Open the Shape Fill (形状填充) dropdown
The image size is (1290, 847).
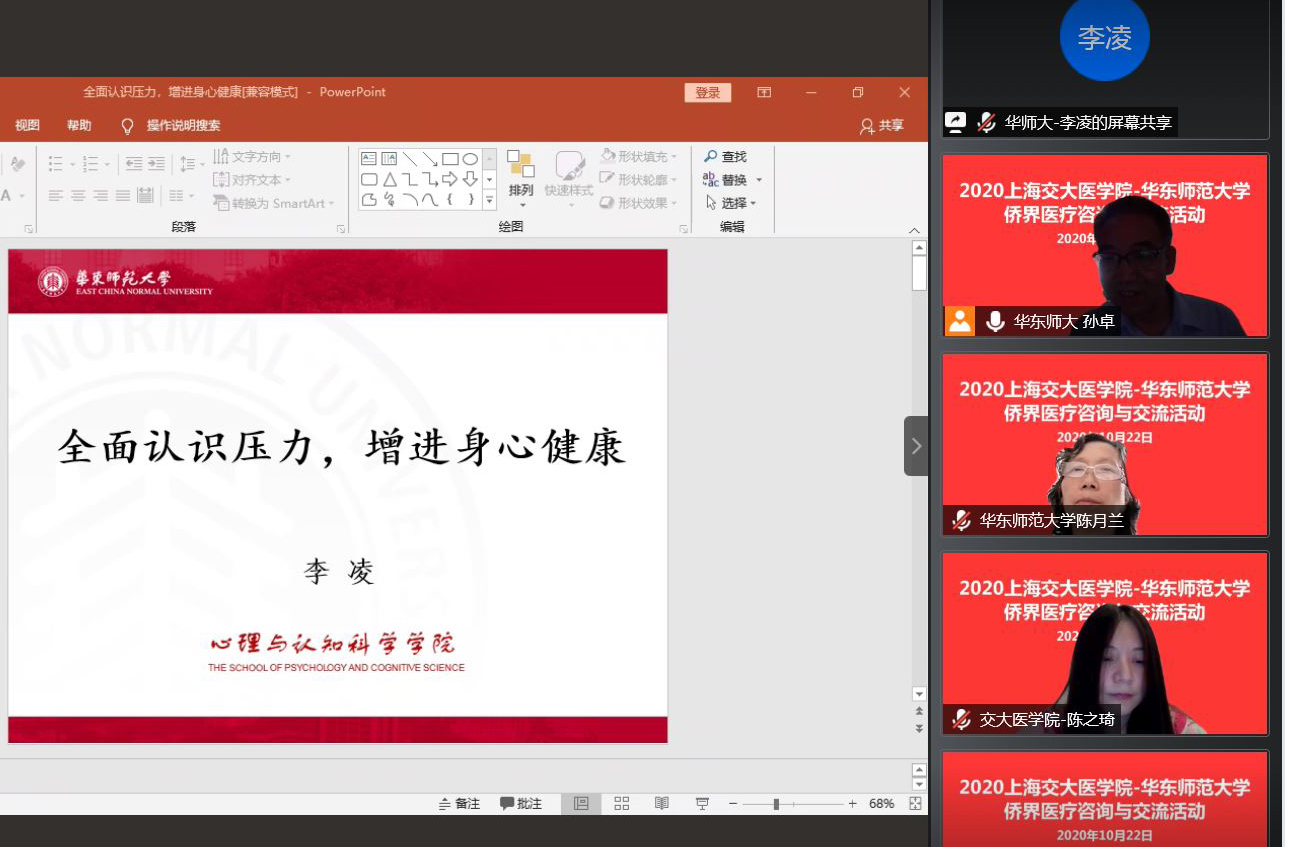(639, 157)
